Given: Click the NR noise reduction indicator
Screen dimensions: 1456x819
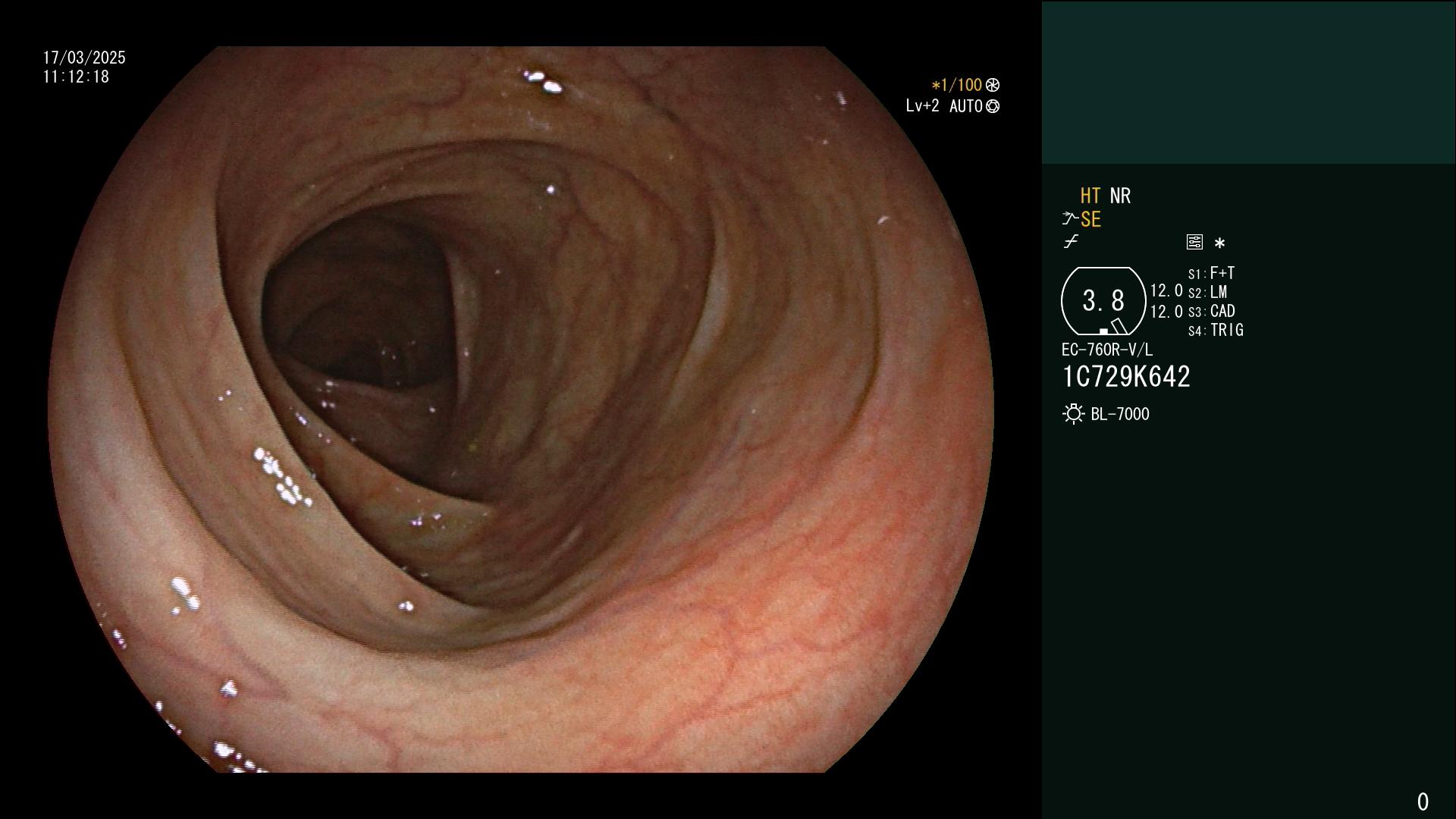Looking at the screenshot, I should click(1120, 196).
